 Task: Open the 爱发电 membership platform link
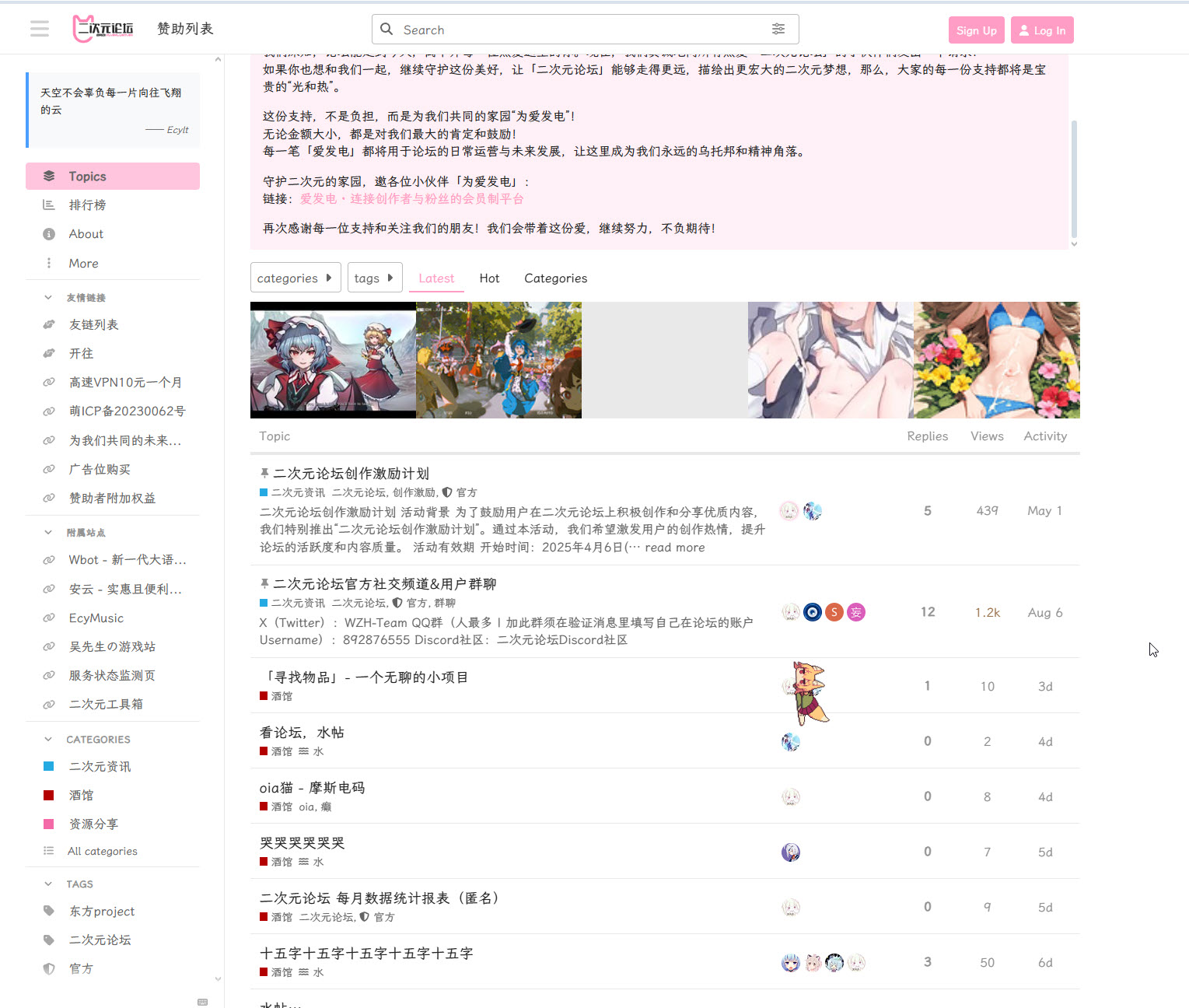point(412,199)
